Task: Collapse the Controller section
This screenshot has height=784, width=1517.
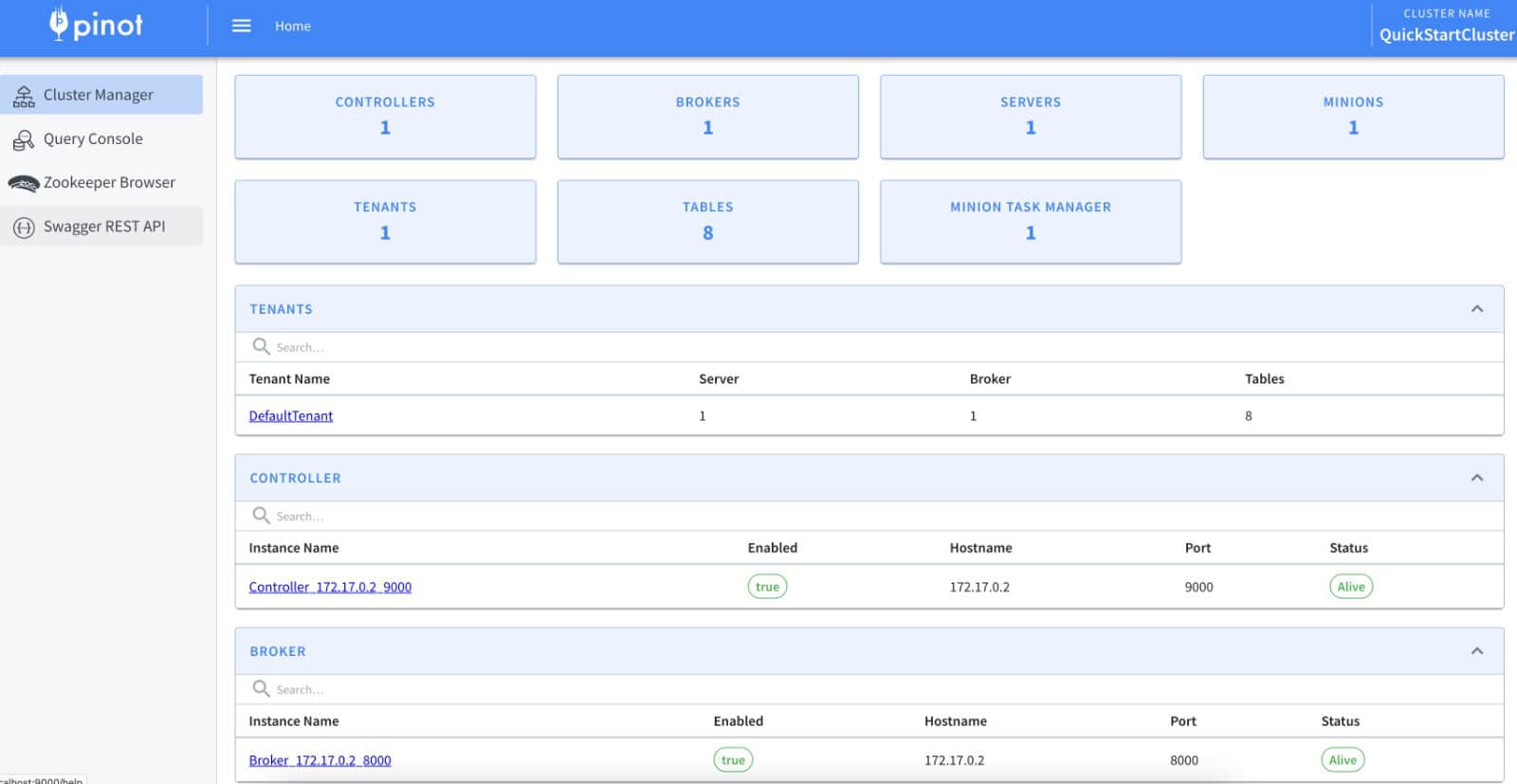Action: tap(1477, 478)
